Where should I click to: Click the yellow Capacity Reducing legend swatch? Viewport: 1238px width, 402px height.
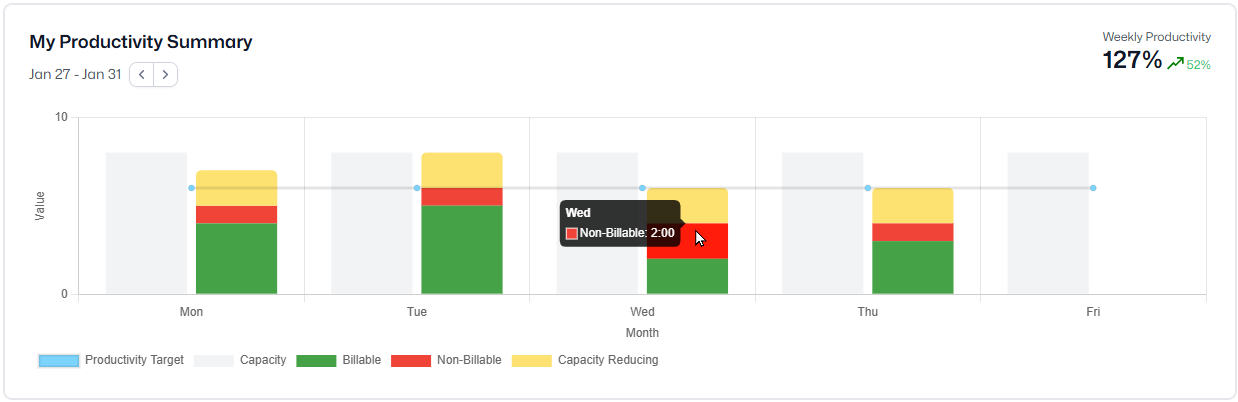(531, 360)
